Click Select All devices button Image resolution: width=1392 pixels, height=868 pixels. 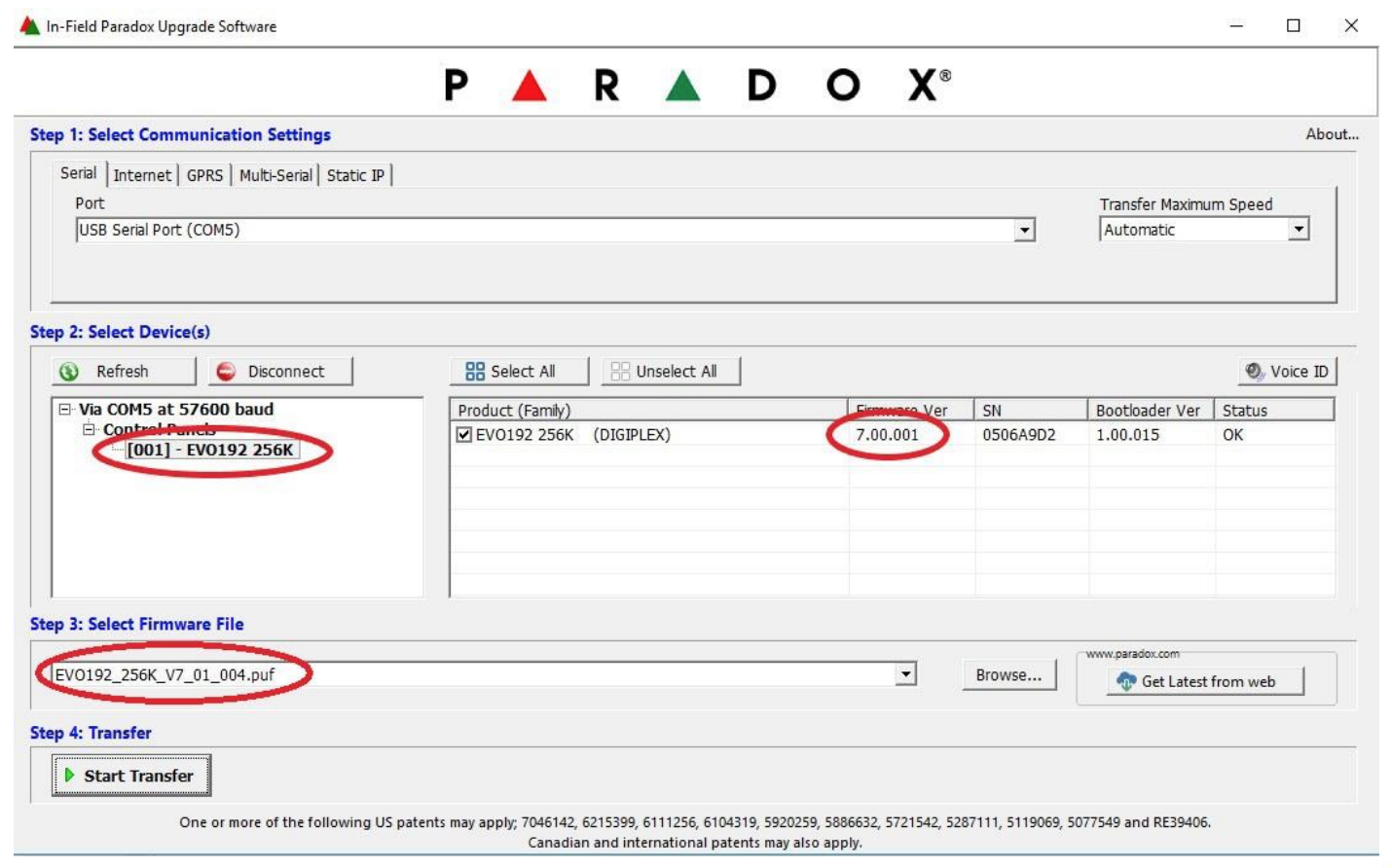pyautogui.click(x=519, y=372)
